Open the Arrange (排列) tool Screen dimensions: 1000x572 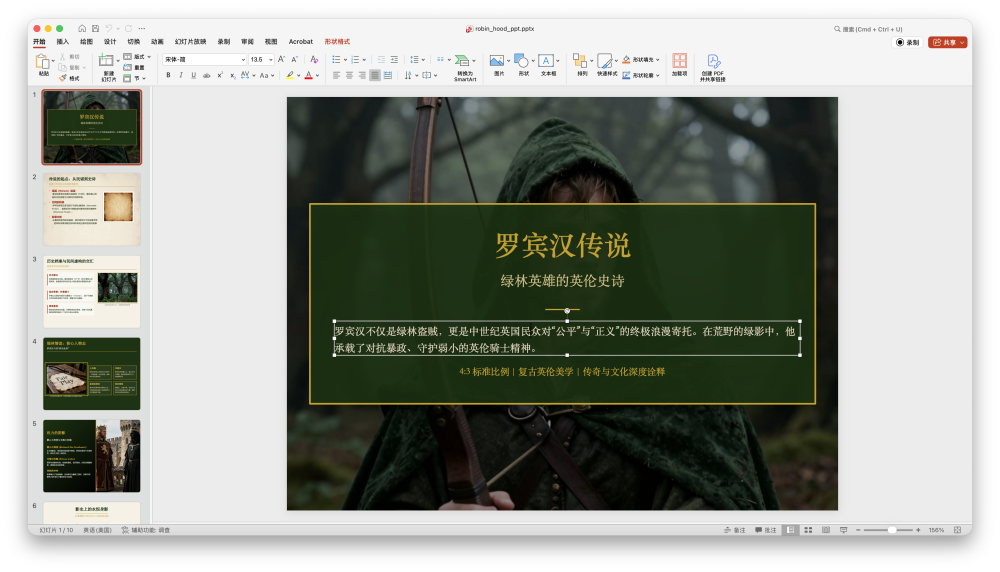click(581, 61)
